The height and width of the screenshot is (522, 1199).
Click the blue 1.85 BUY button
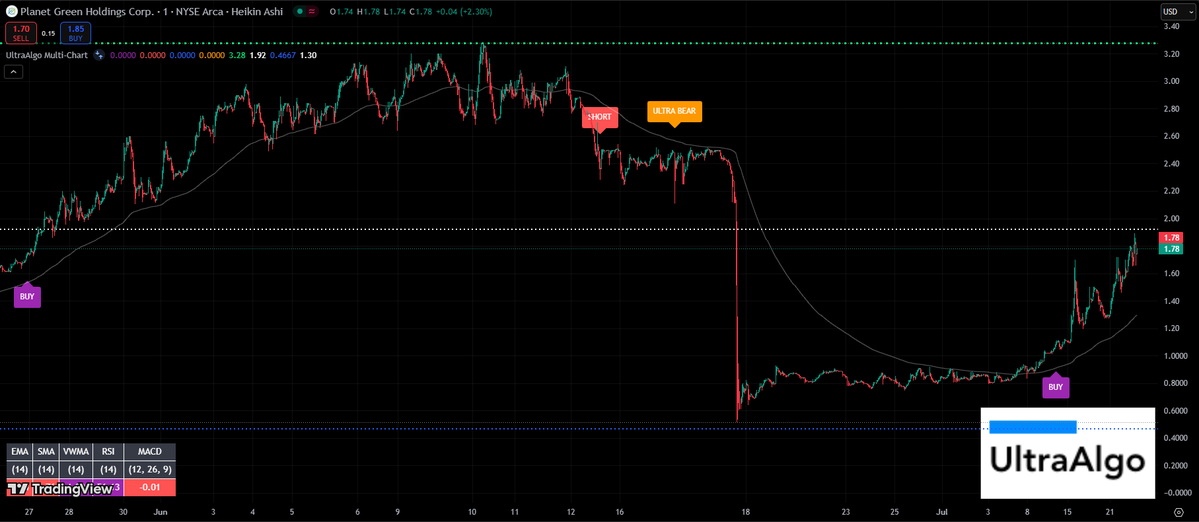point(76,34)
